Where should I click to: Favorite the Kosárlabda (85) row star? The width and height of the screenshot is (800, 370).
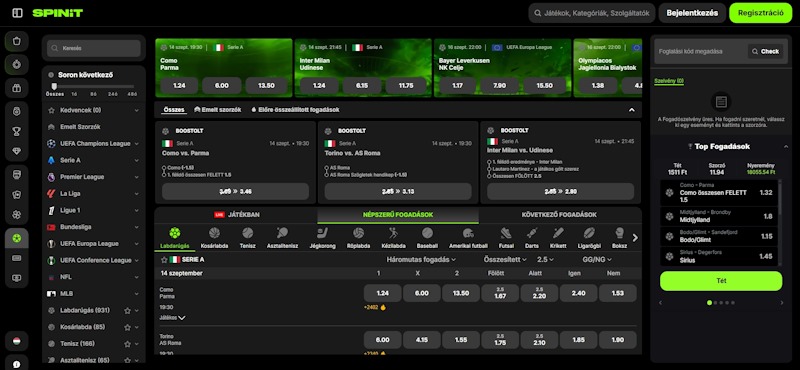(x=127, y=327)
